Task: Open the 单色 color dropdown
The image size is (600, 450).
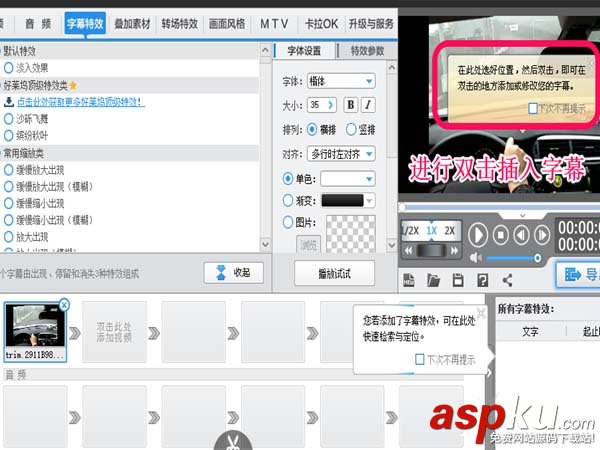Action: pyautogui.click(x=348, y=179)
